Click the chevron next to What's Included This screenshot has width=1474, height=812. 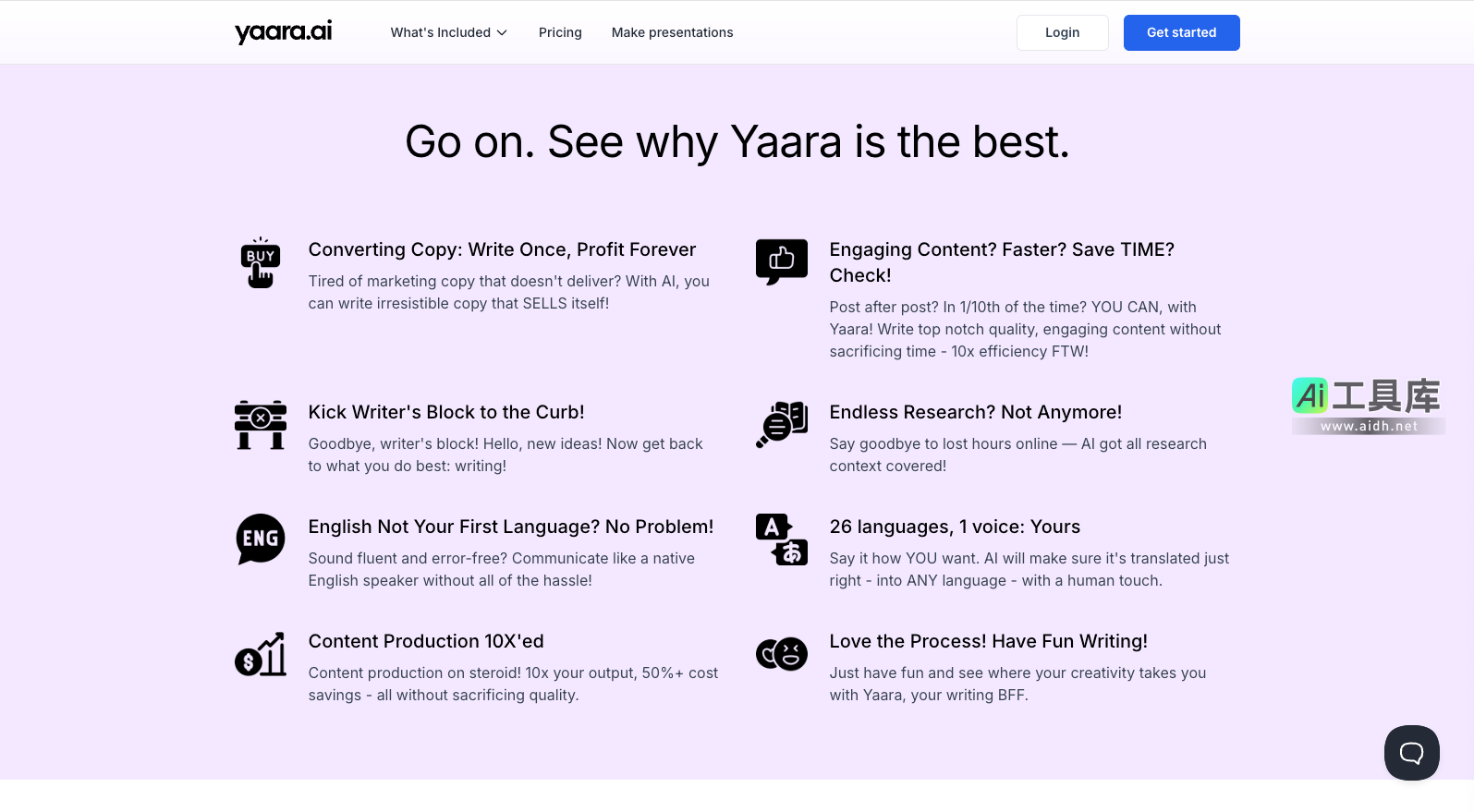pos(502,32)
